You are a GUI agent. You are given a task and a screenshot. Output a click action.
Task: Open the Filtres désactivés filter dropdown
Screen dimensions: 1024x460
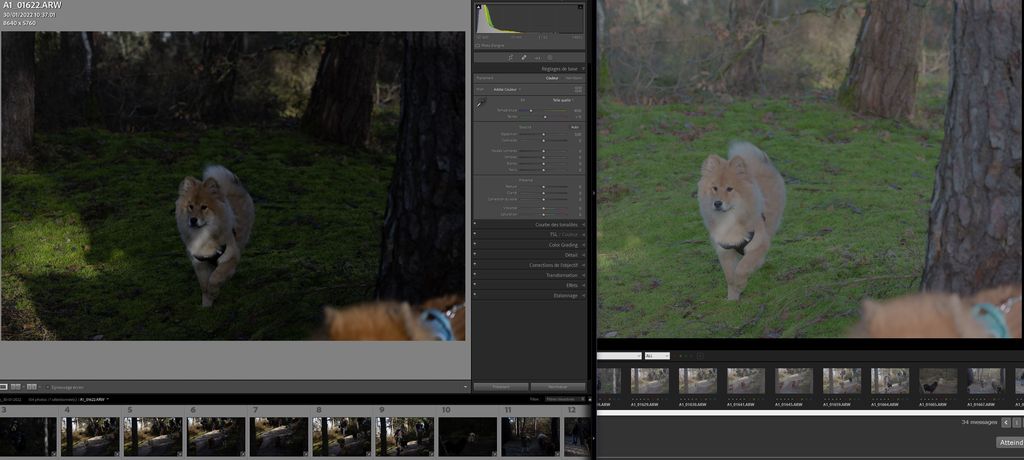tap(566, 399)
